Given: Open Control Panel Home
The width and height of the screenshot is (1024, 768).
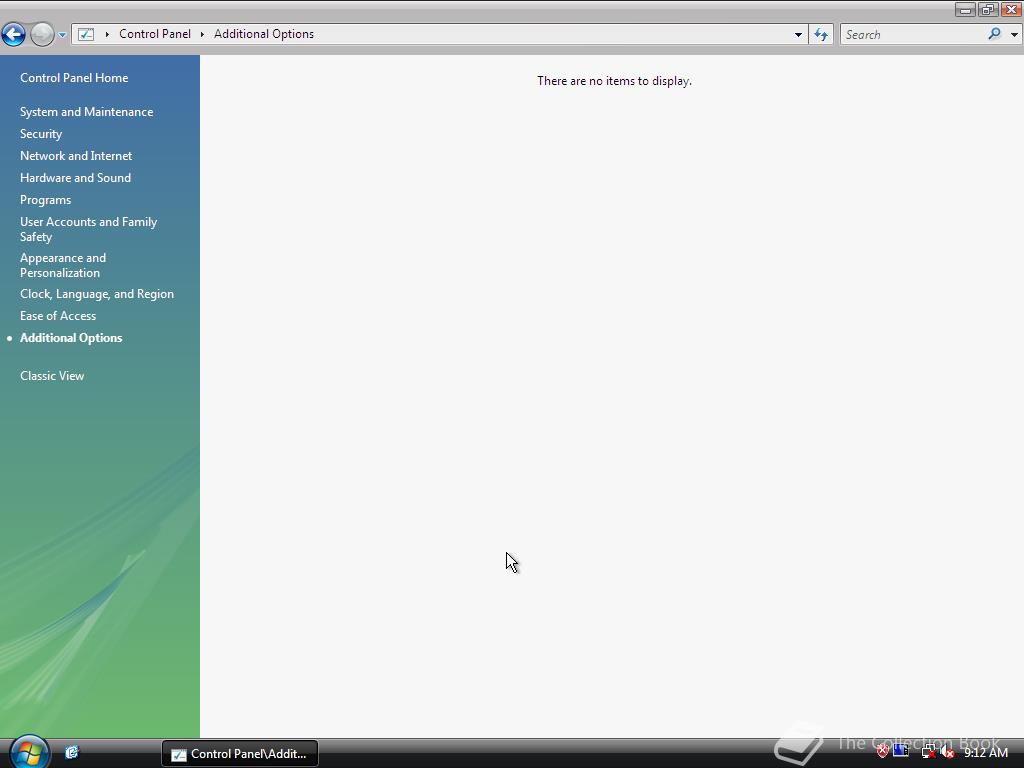Looking at the screenshot, I should [74, 78].
